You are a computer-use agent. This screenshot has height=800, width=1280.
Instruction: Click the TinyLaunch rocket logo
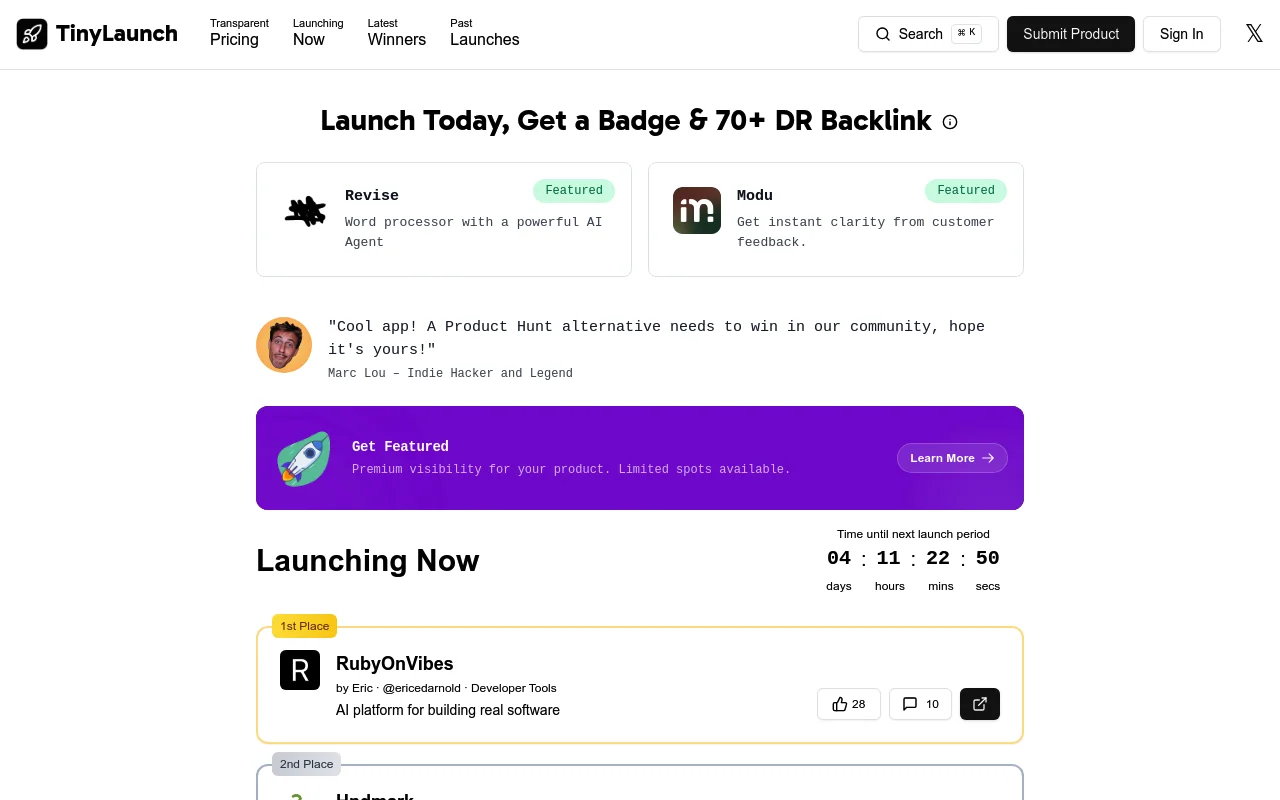click(32, 33)
